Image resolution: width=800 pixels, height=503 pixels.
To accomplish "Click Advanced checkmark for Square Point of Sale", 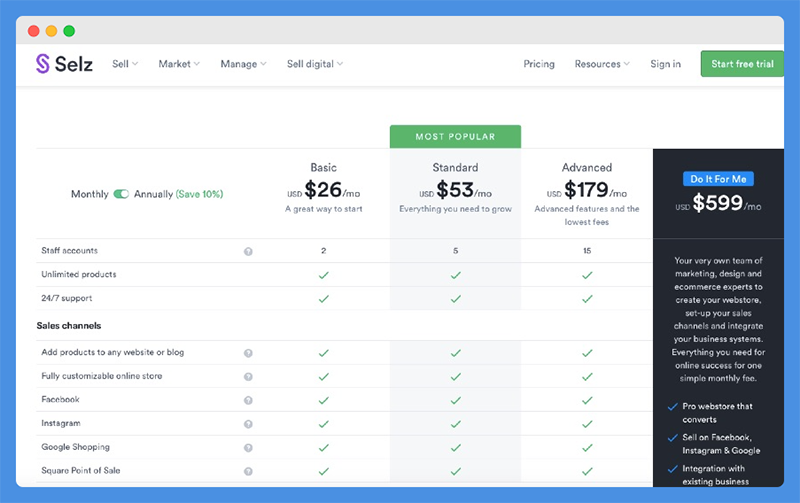I will pyautogui.click(x=587, y=471).
